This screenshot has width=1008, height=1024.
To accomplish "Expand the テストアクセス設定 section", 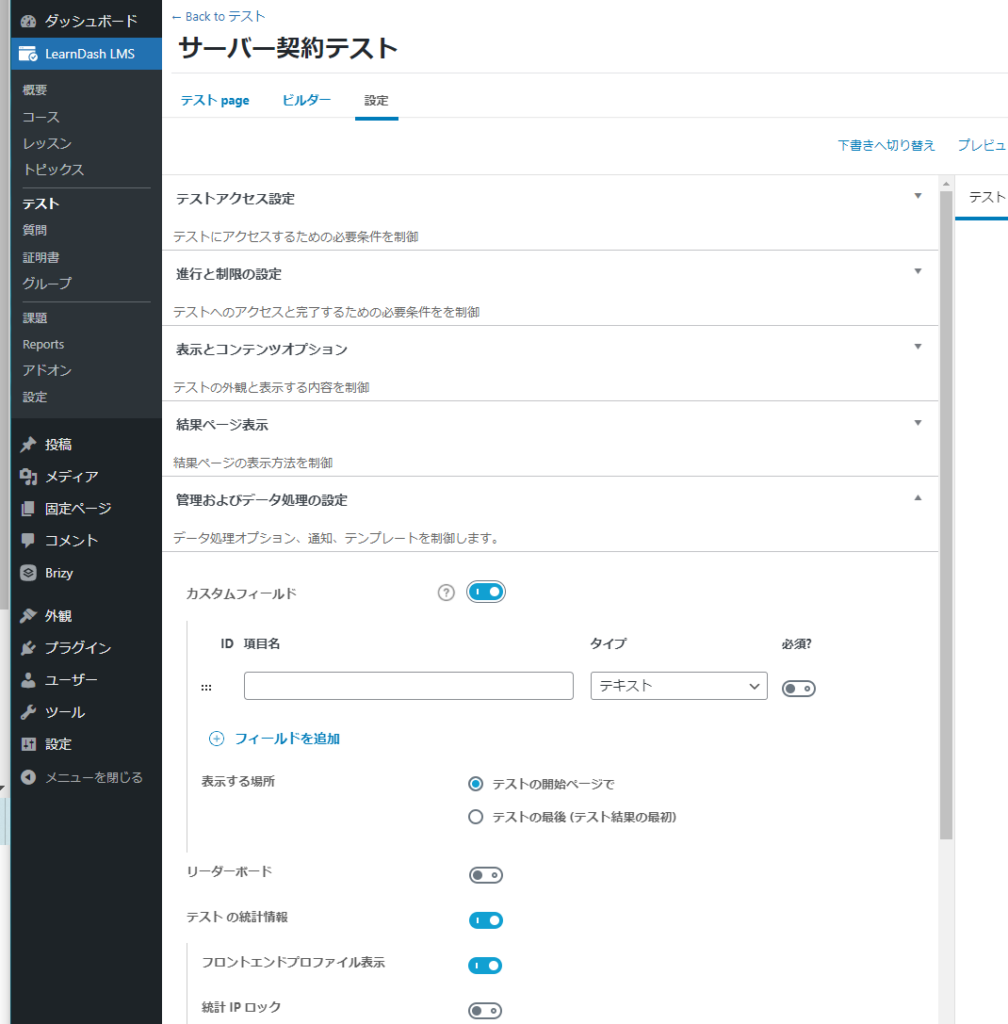I will click(918, 197).
